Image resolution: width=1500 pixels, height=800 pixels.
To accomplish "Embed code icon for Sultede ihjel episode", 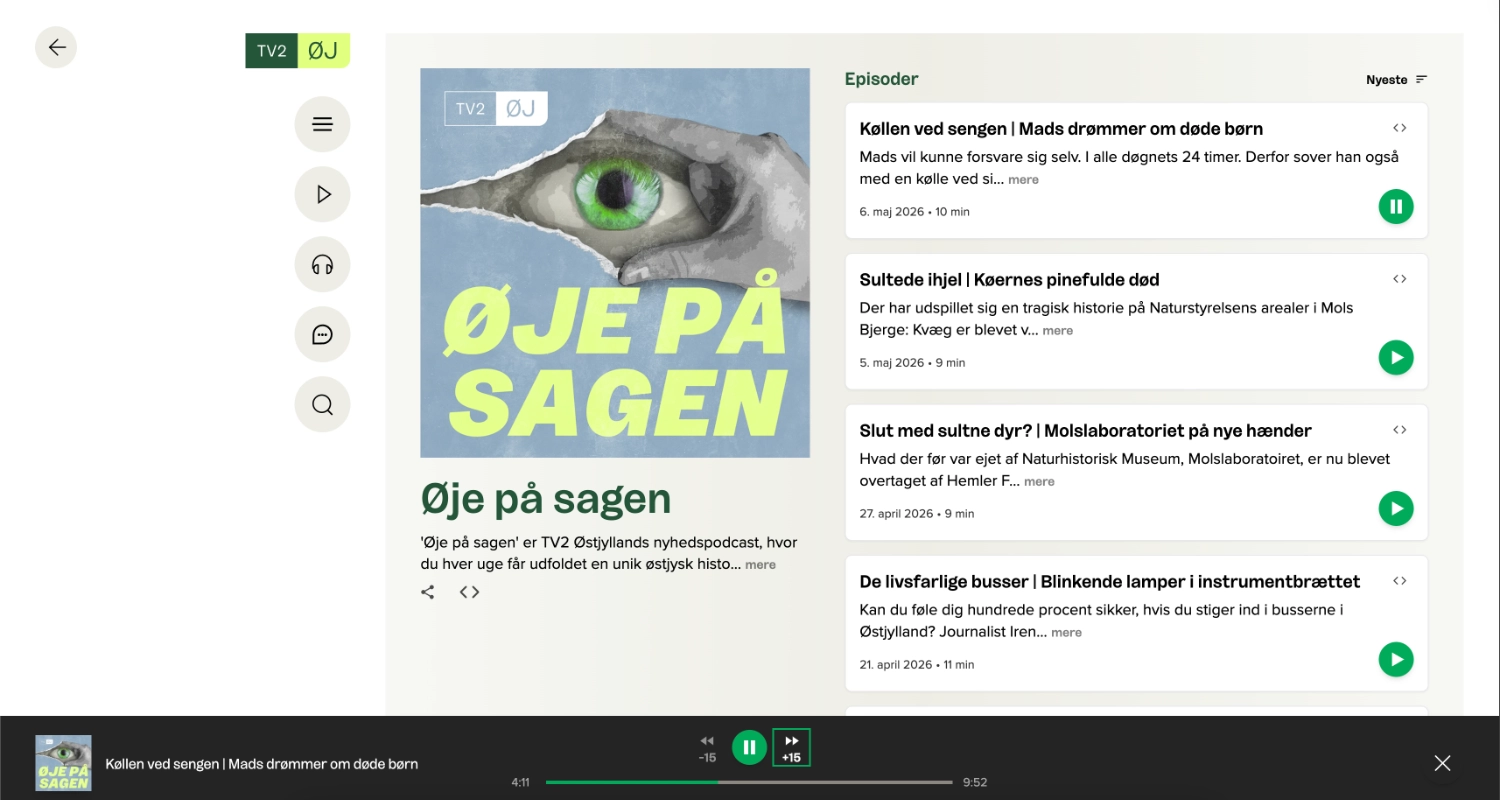I will tap(1400, 279).
